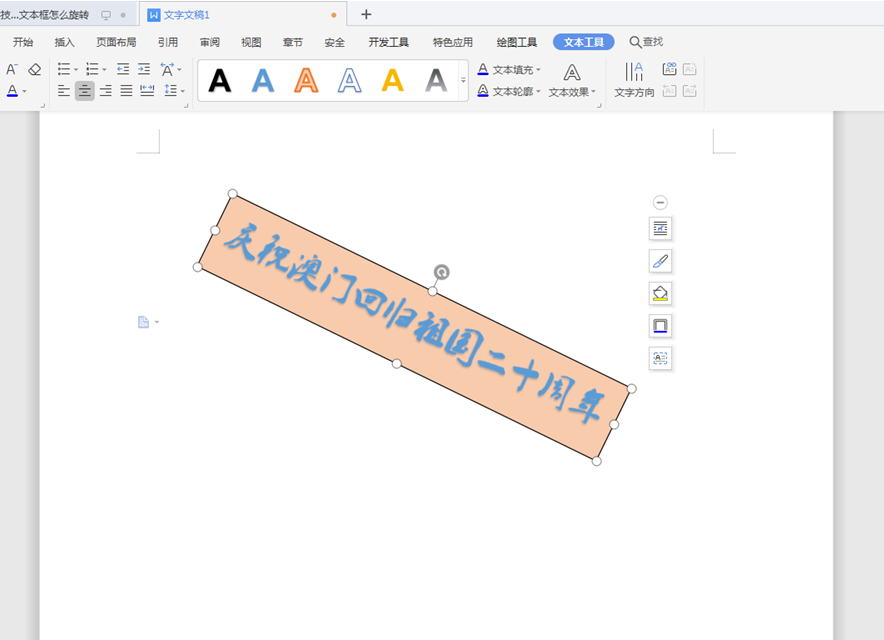The height and width of the screenshot is (640, 884).
Task: Open the layout options icon beside the shape
Action: tap(660, 228)
